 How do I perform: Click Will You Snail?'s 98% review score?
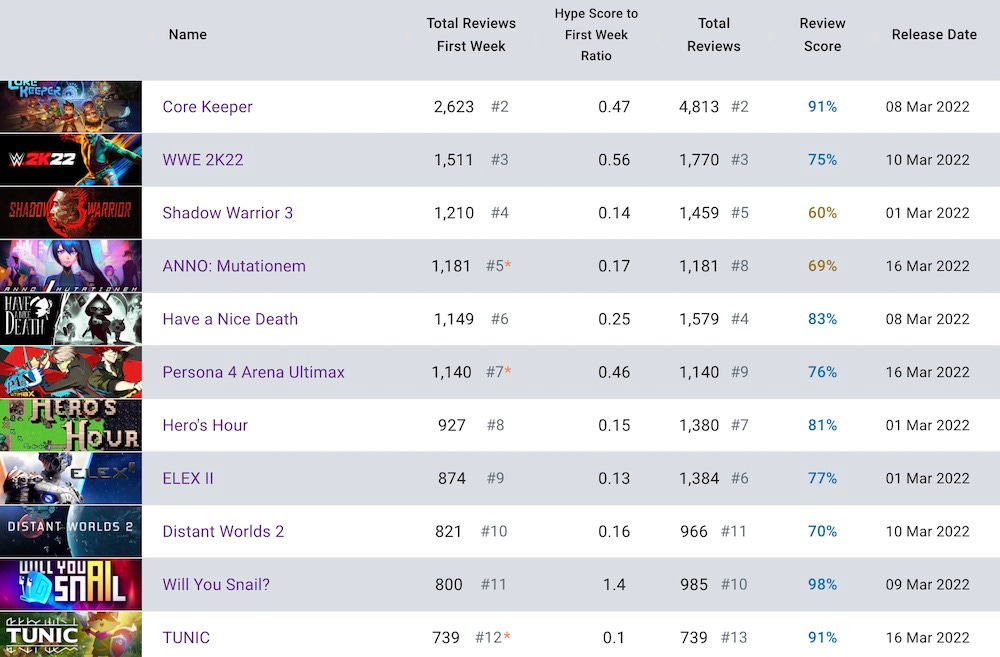(823, 584)
